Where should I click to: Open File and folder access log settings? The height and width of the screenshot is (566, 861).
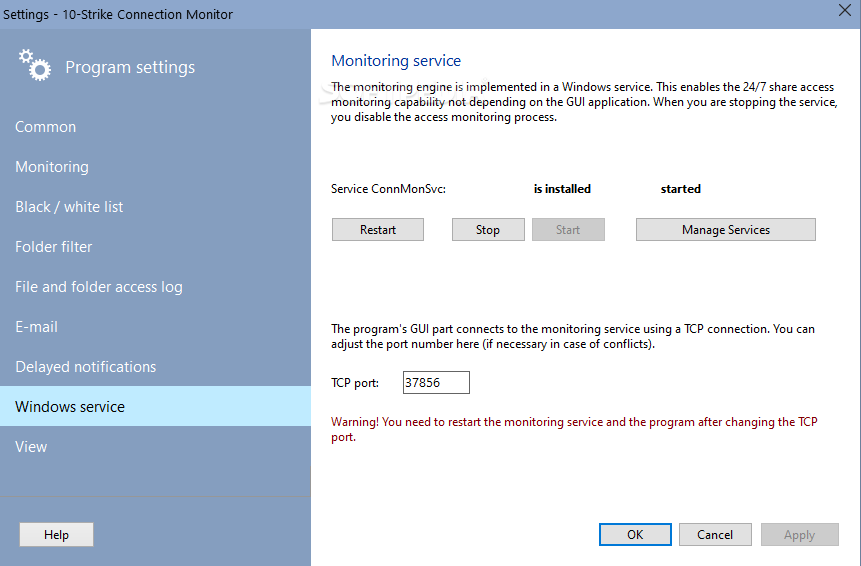point(155,287)
